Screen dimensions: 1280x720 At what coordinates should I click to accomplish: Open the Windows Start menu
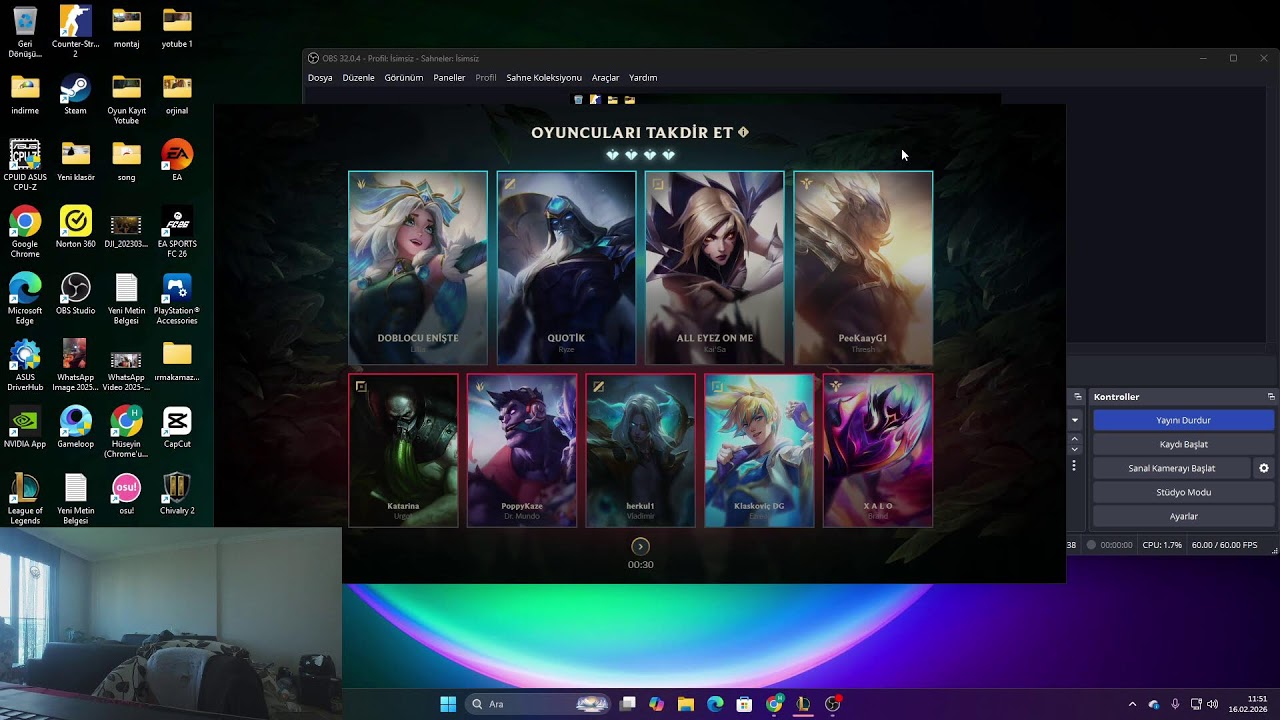pos(448,704)
